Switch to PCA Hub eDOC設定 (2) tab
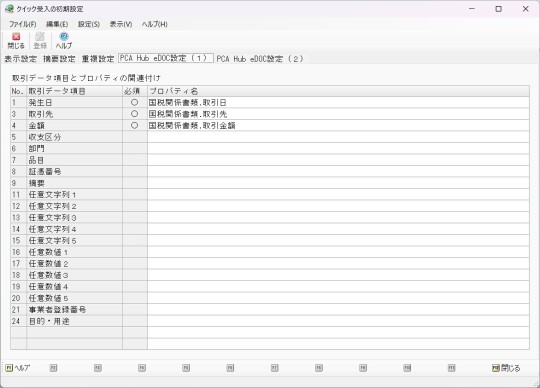The image size is (540, 388). (260, 59)
